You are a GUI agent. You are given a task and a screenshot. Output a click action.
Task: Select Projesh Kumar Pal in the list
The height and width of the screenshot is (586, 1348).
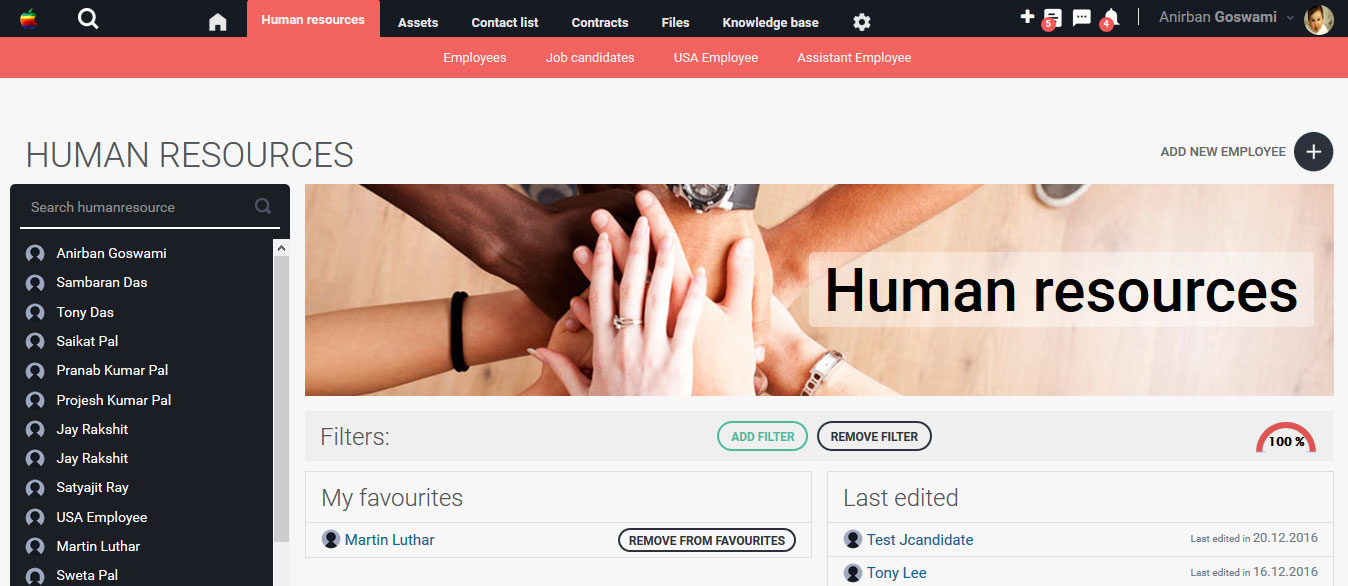coord(114,400)
